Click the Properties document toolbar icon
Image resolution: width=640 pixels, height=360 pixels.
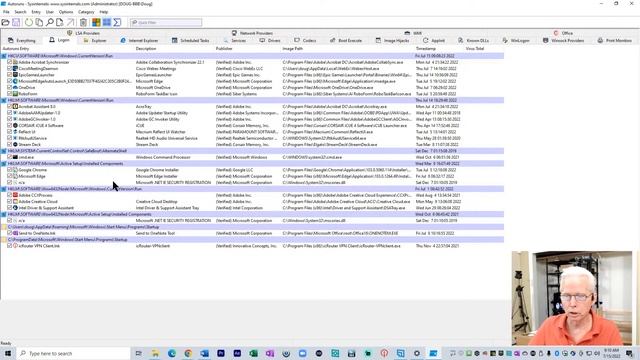(x=60, y=22)
